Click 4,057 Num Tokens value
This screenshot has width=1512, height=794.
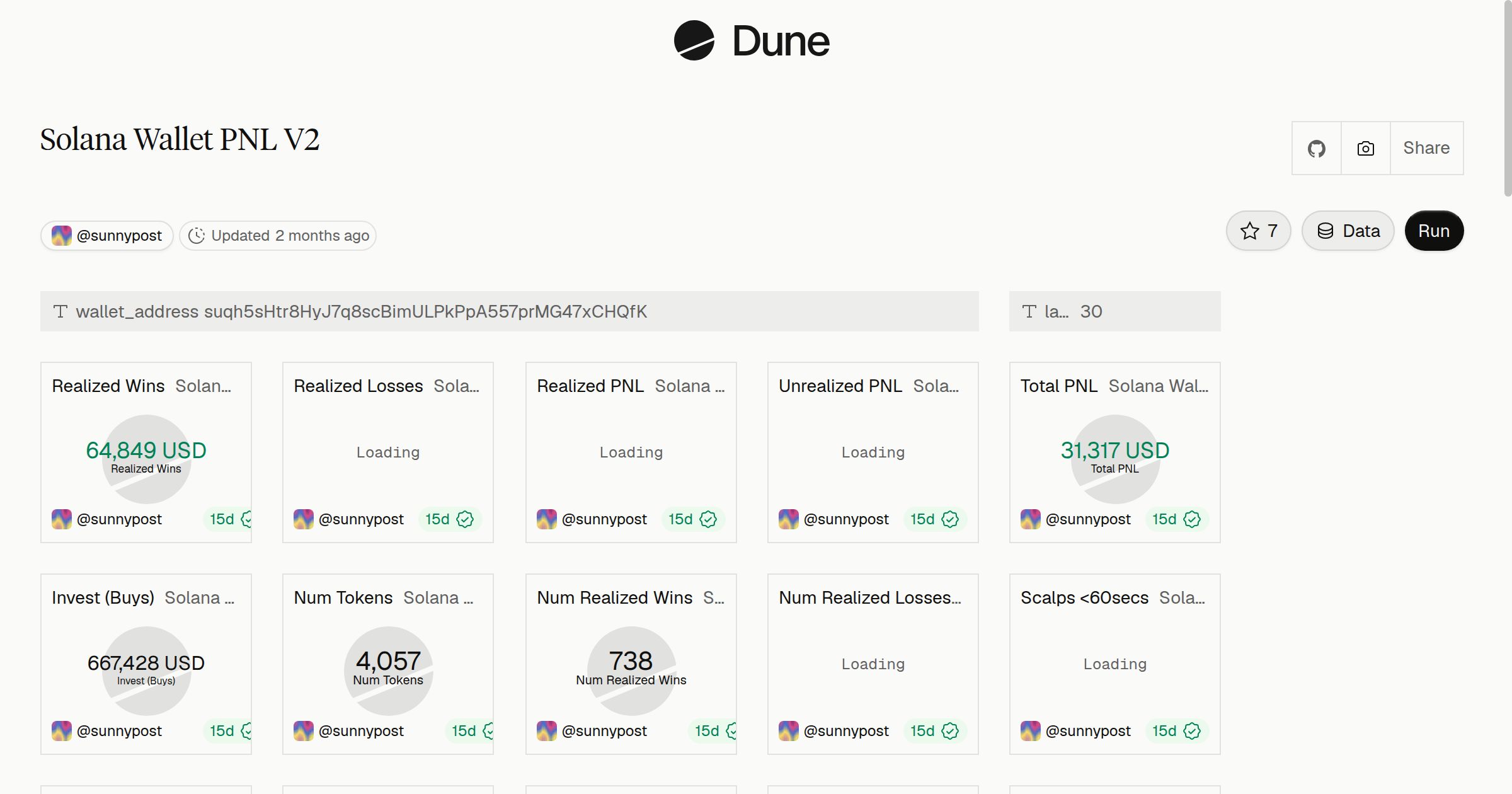point(388,661)
